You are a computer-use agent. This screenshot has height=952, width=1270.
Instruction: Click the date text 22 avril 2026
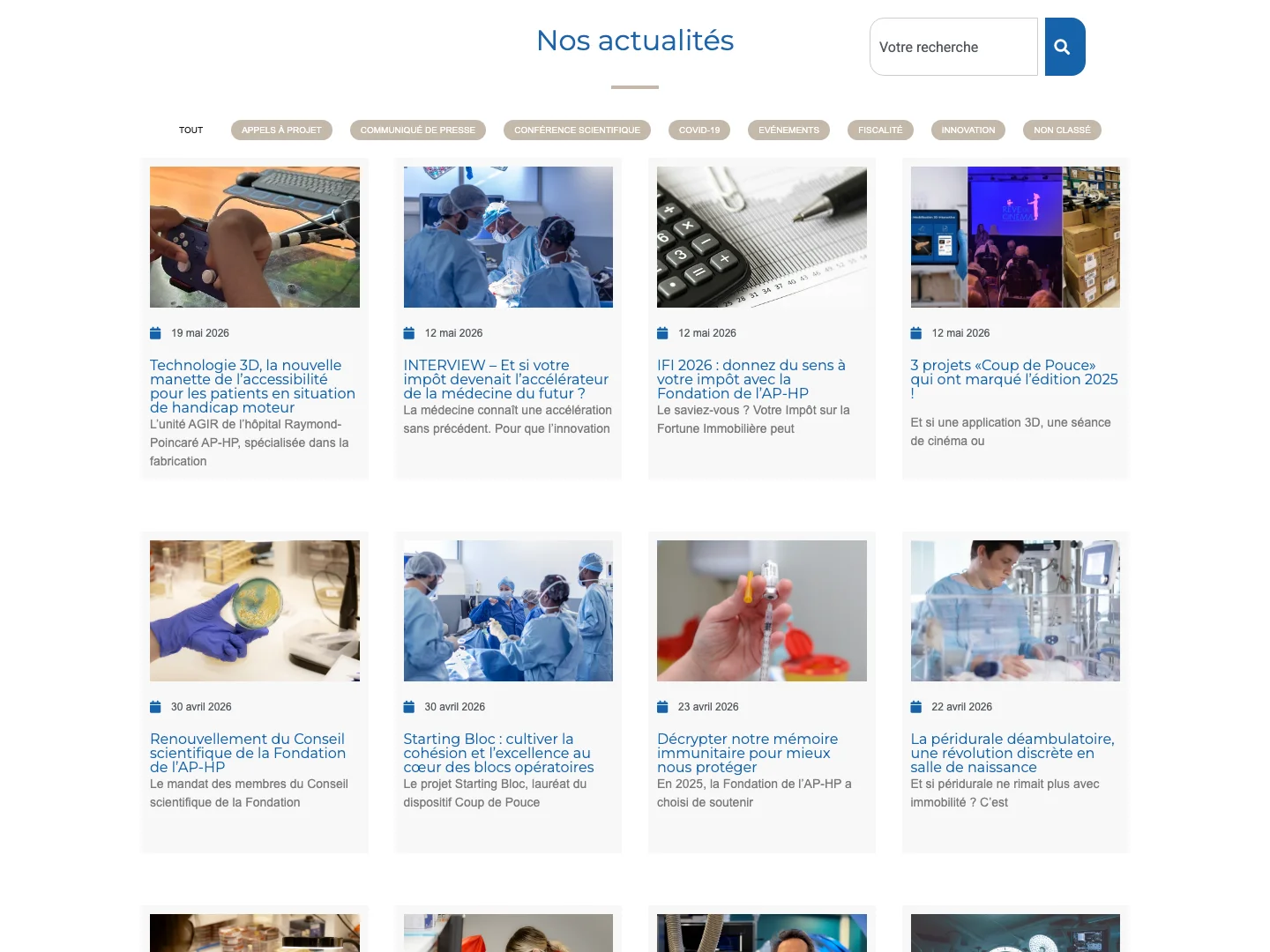point(962,707)
